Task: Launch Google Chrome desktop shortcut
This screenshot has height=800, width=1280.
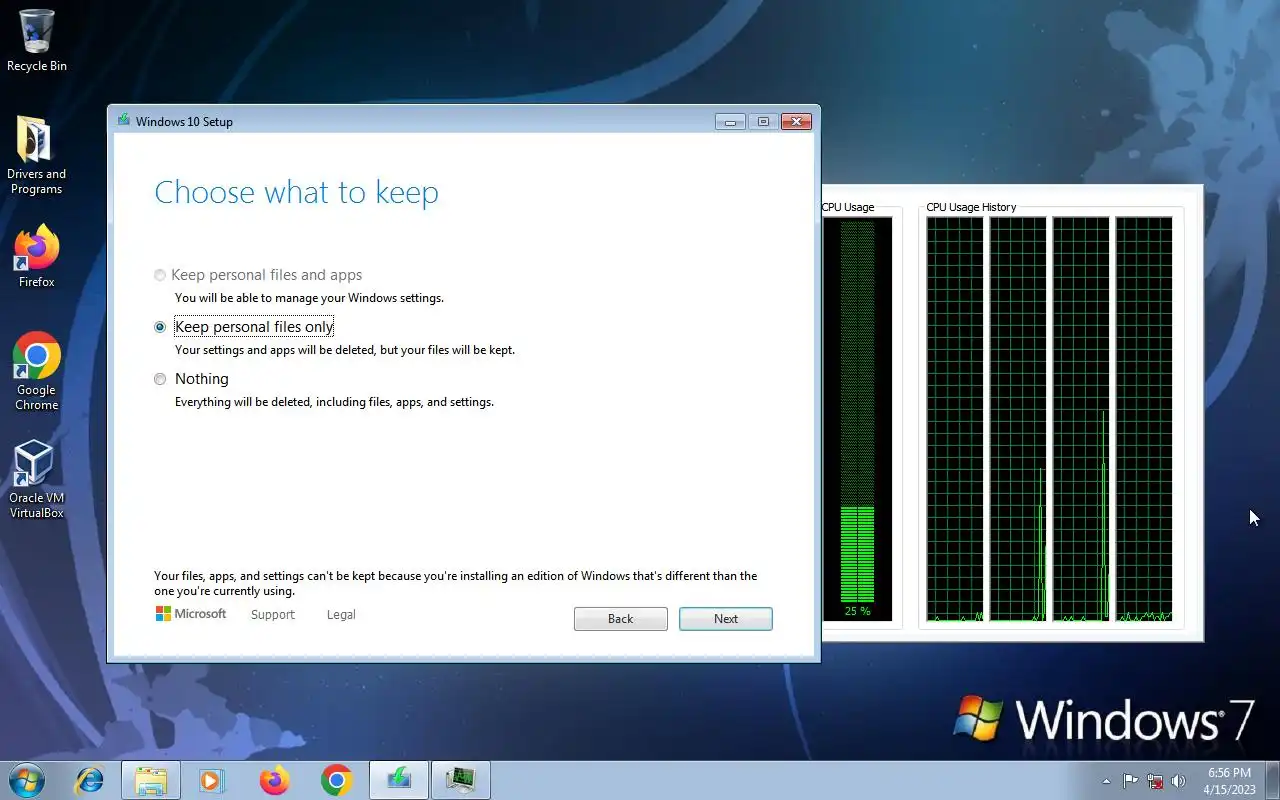Action: [37, 371]
